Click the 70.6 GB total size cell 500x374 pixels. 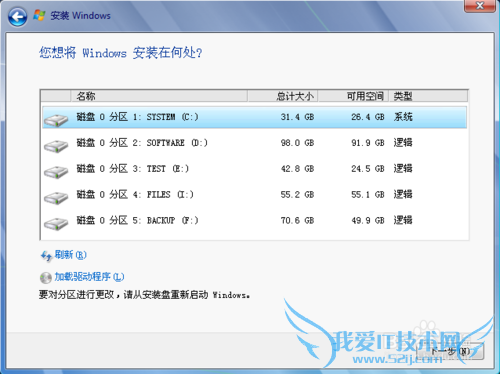pyautogui.click(x=297, y=220)
